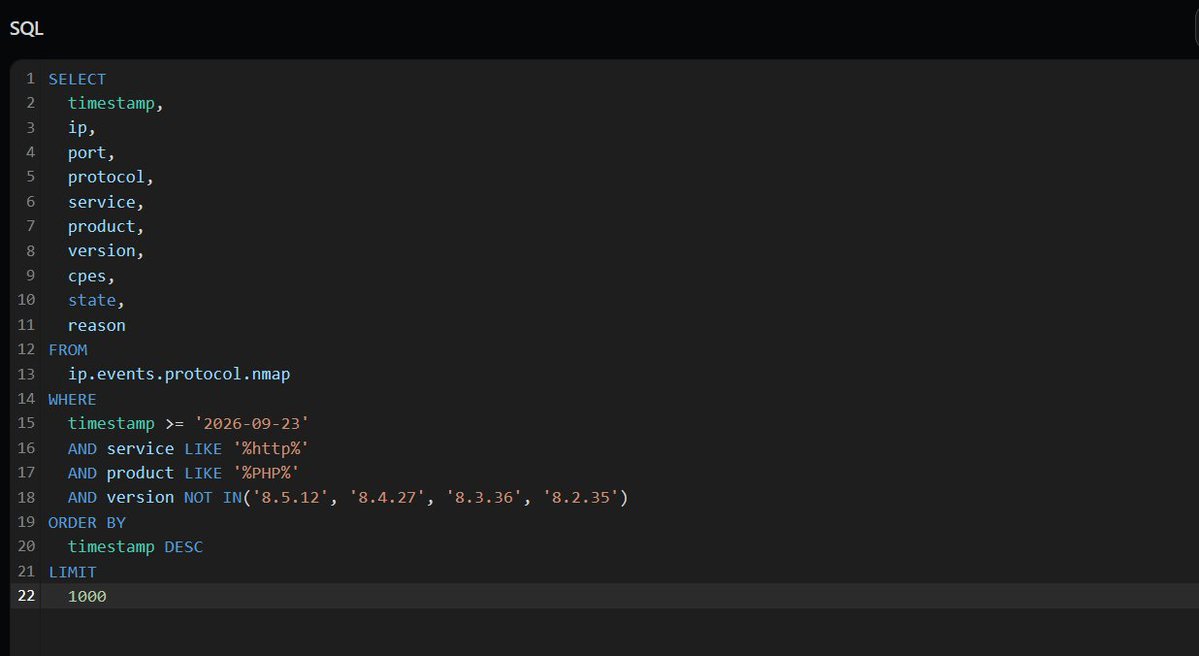
Task: Click DESC keyword on line 20
Action: 184,547
